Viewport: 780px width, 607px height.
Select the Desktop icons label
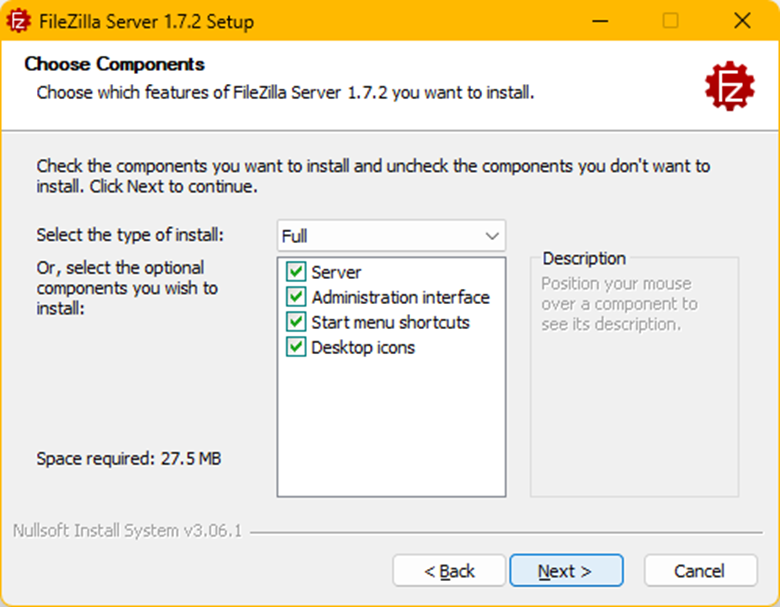(x=363, y=347)
